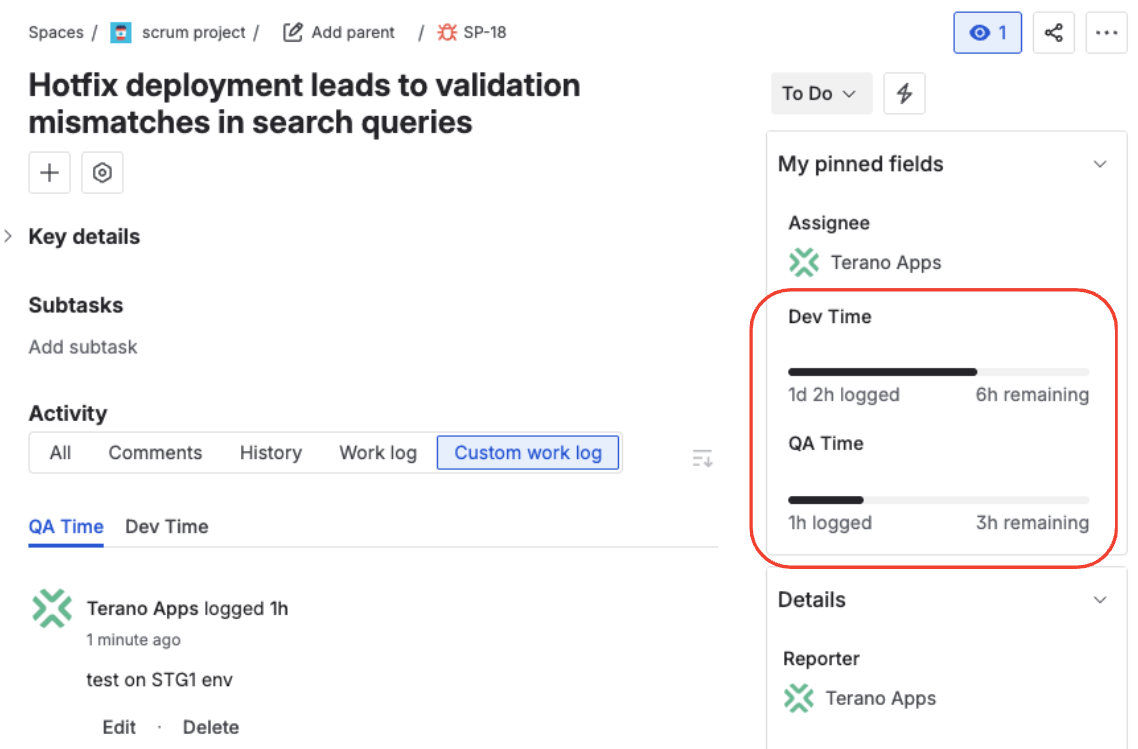1138x749 pixels.
Task: Open automation via the lightning bolt icon
Action: pyautogui.click(x=904, y=92)
